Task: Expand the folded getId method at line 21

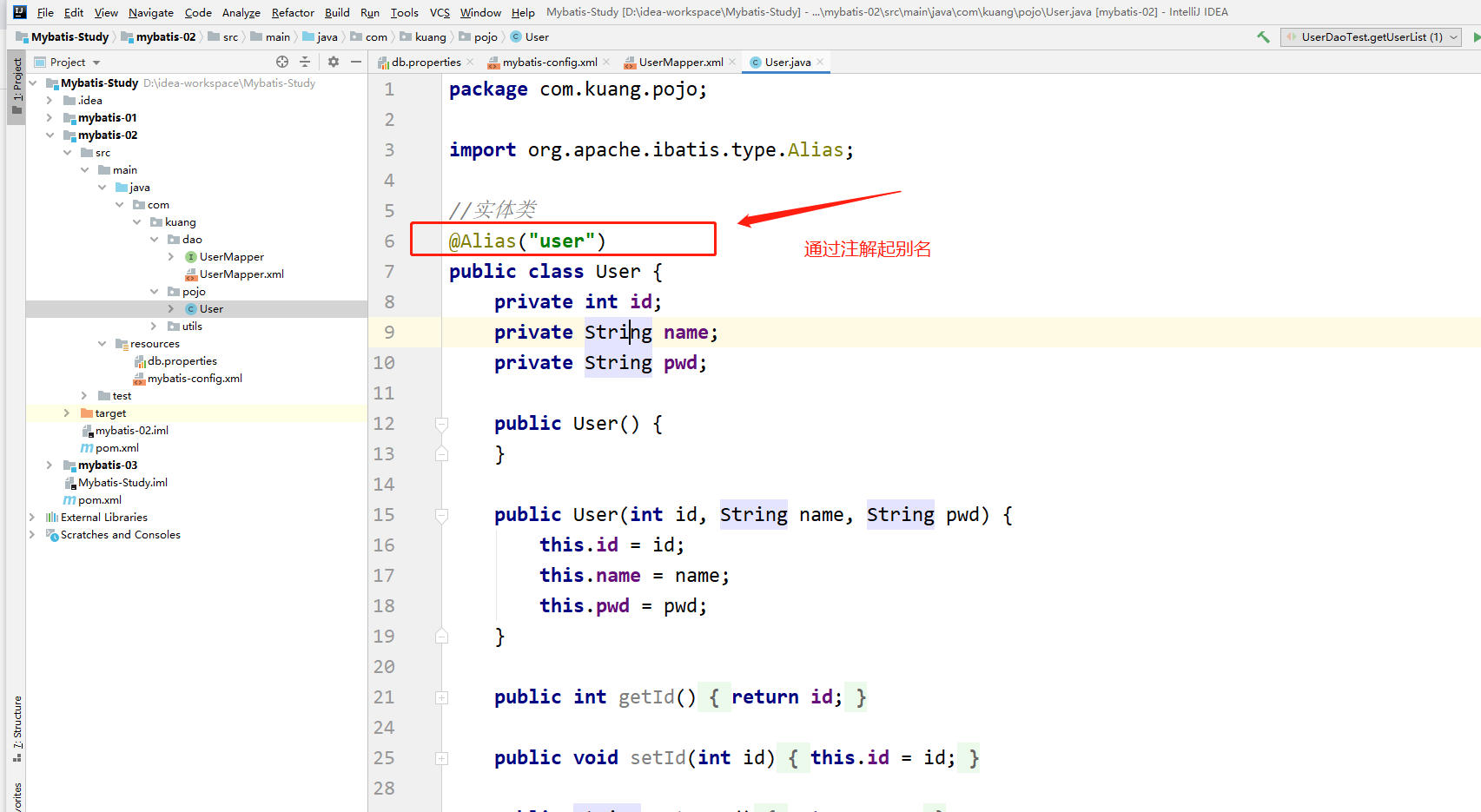Action: click(441, 697)
